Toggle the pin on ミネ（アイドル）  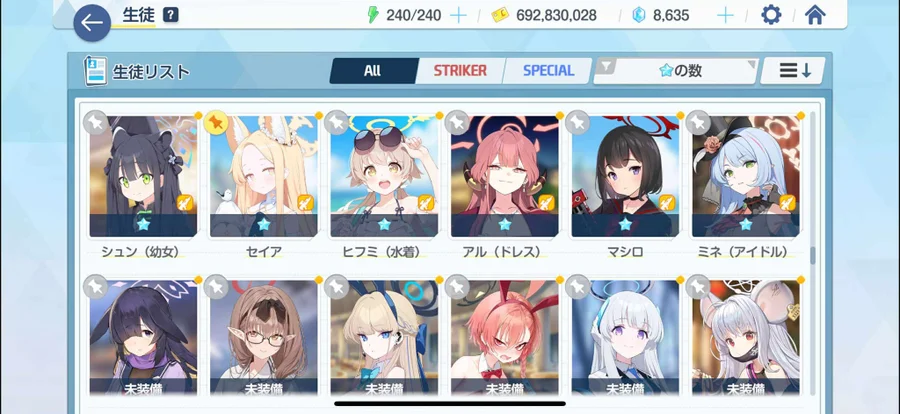[698, 122]
